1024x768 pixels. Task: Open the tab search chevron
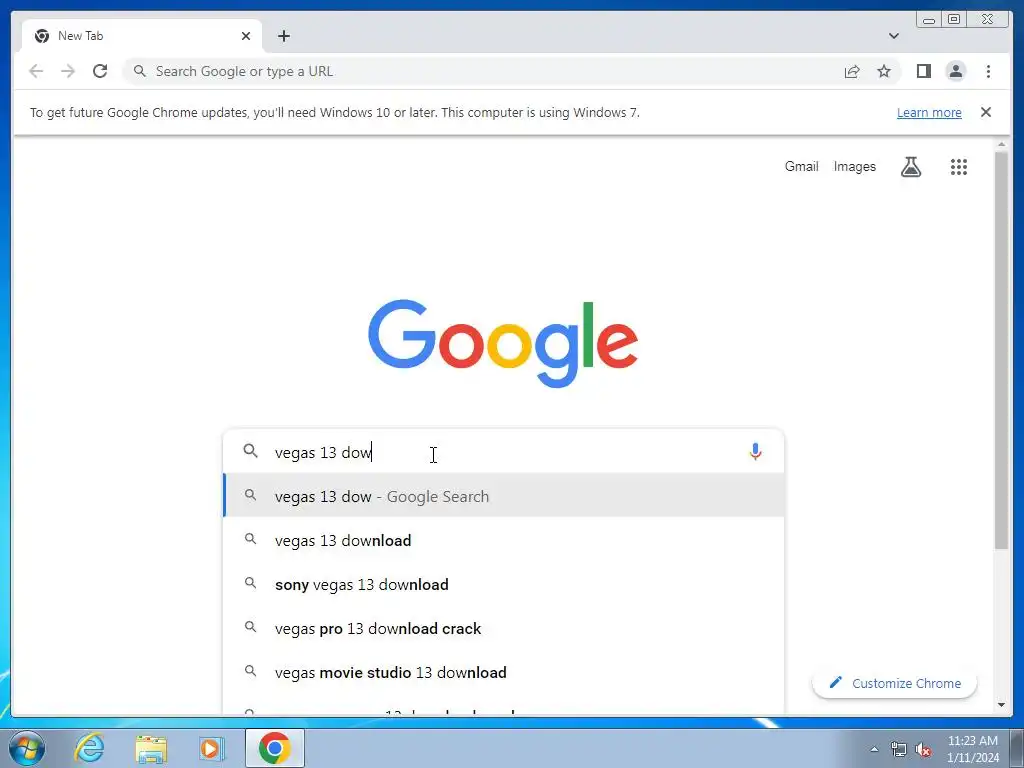tap(893, 36)
